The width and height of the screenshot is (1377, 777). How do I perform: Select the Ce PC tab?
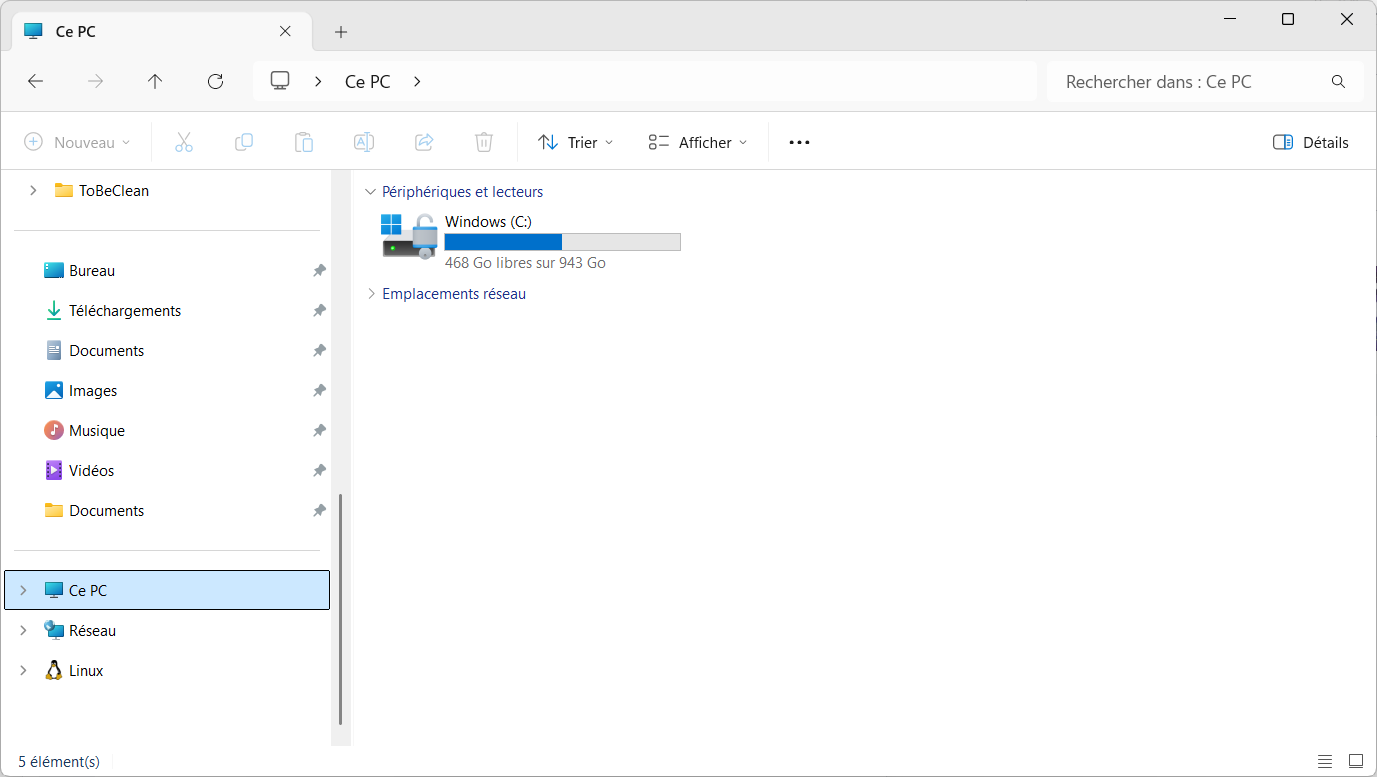[x=160, y=32]
